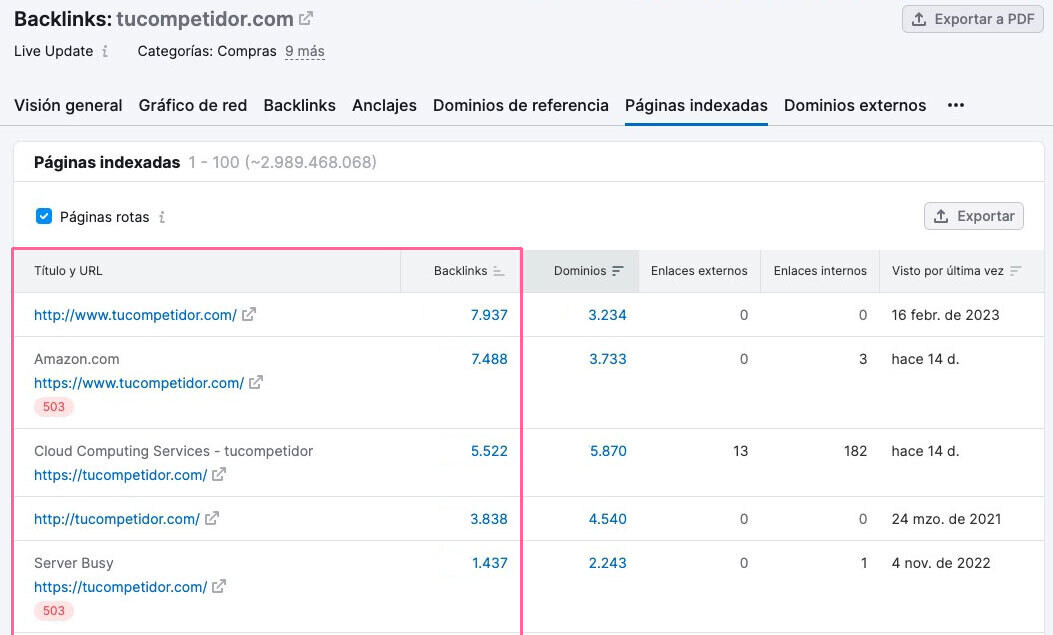Open the 7.937 backlinks count link

489,315
